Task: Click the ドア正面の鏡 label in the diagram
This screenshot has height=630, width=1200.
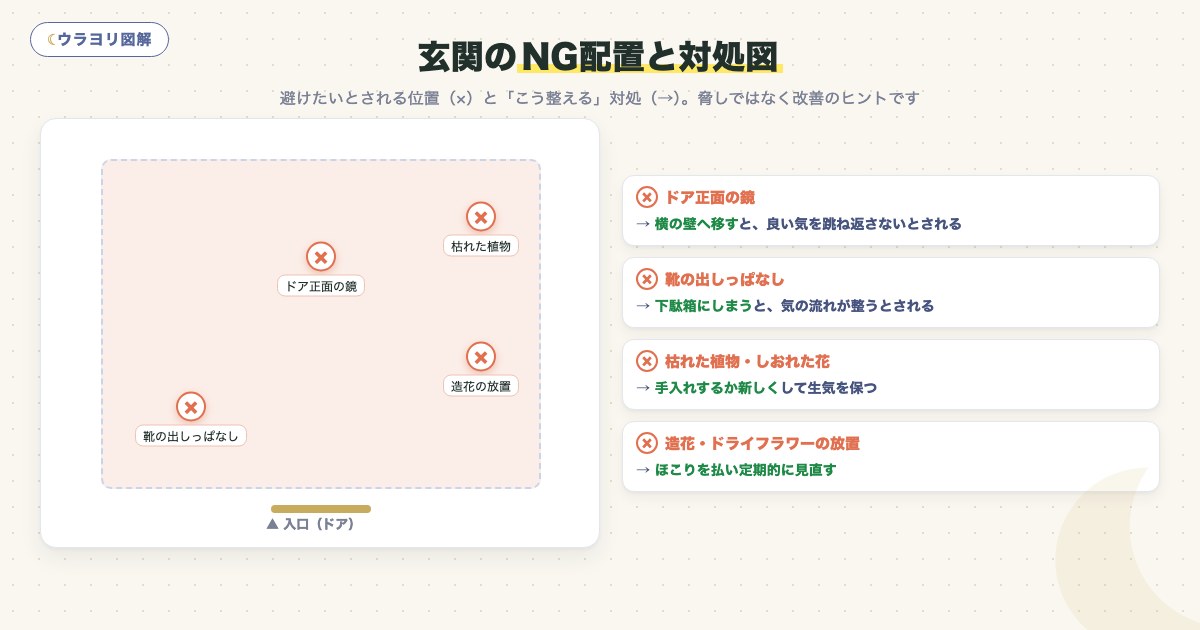Action: [321, 285]
